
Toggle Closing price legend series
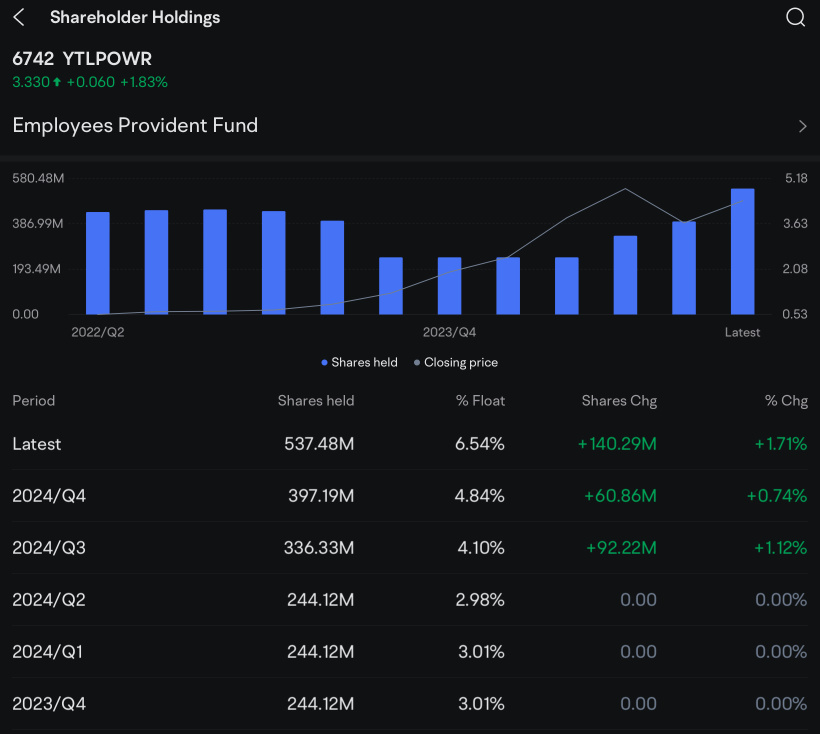click(455, 362)
